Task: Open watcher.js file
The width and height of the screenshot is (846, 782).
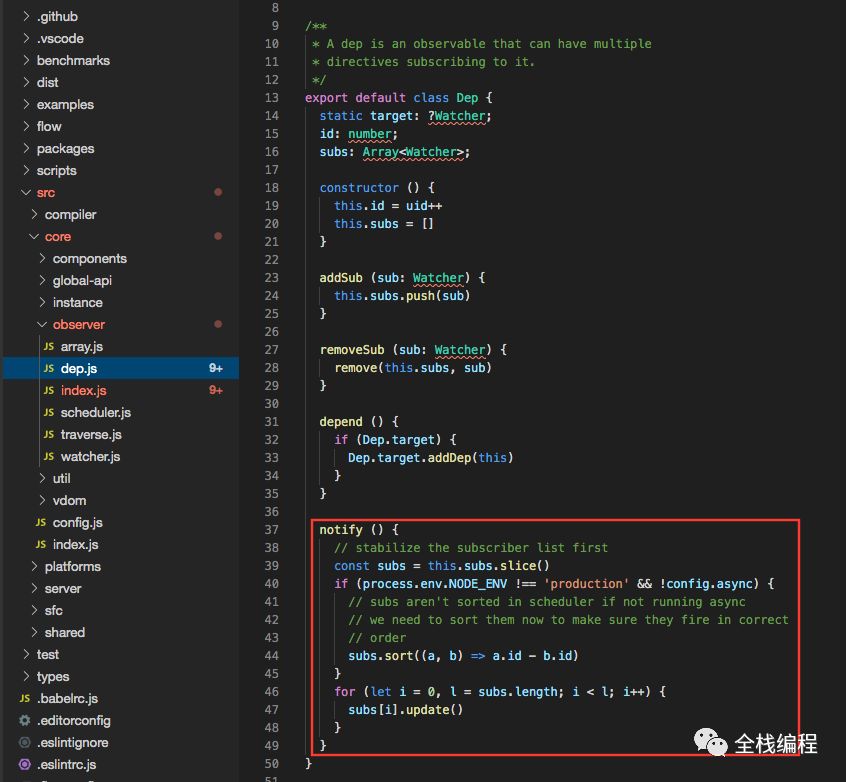Action: 90,457
